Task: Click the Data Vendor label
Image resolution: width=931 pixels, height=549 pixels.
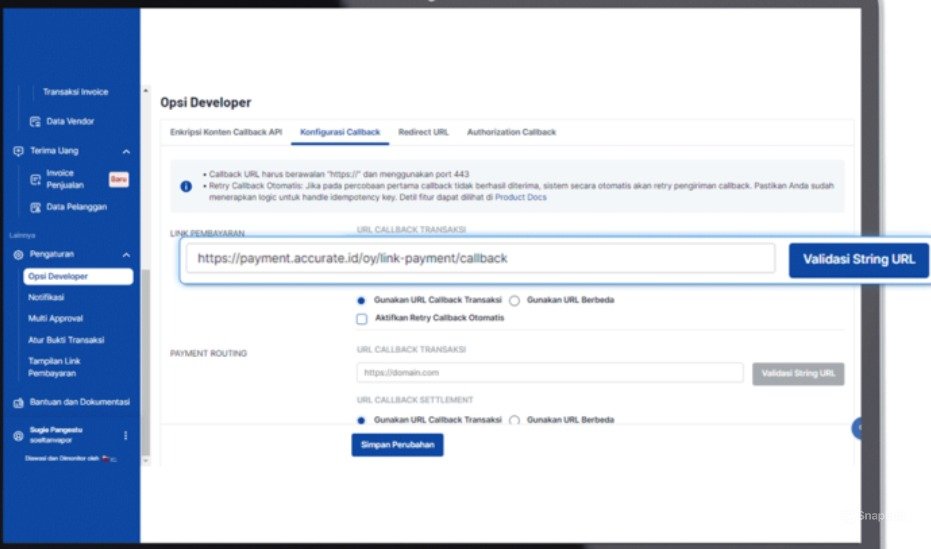Action: [70, 122]
